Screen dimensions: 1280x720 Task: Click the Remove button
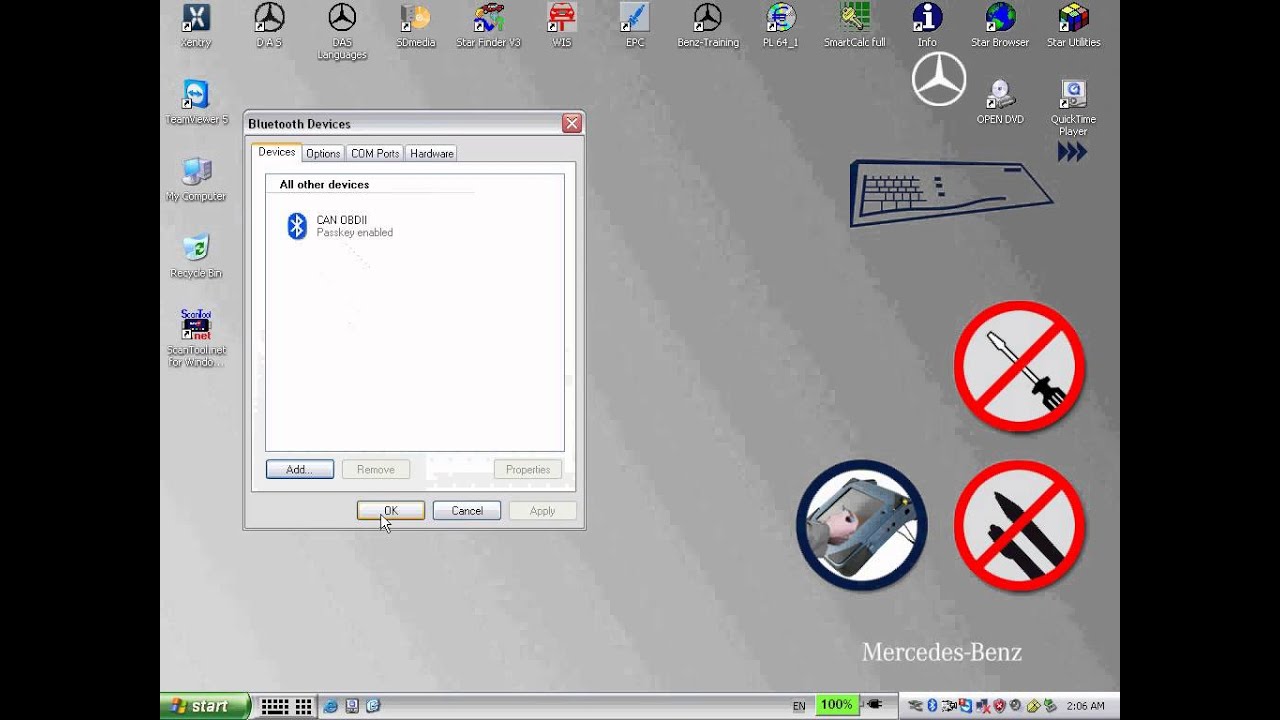tap(376, 469)
